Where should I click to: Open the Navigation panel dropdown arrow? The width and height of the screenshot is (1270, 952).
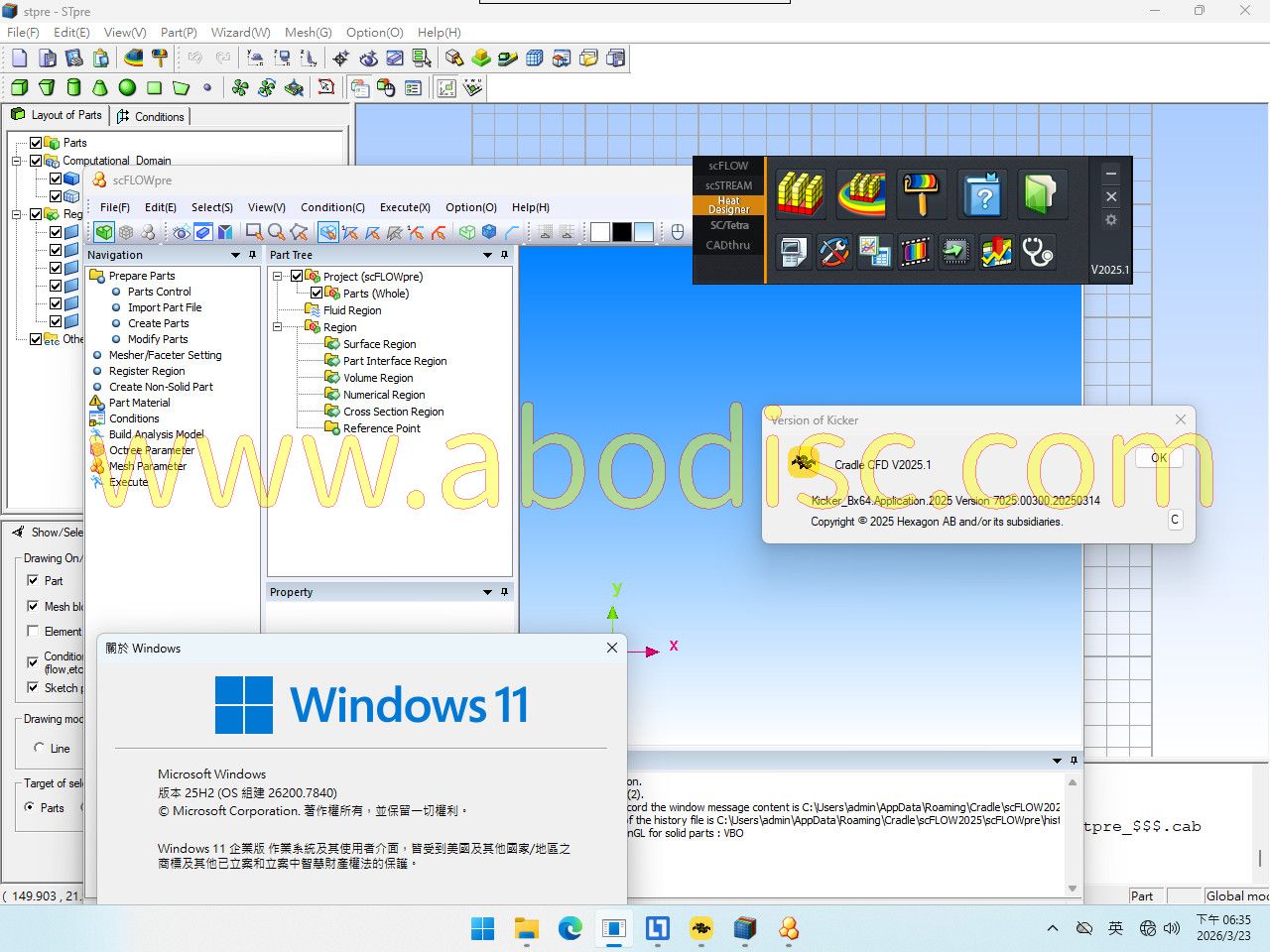pos(235,256)
